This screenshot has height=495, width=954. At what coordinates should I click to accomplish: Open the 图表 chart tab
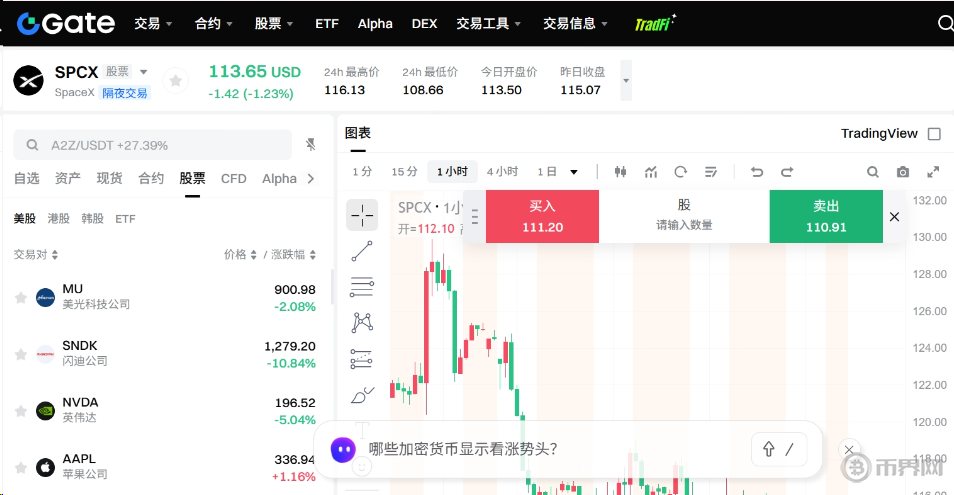tap(358, 133)
